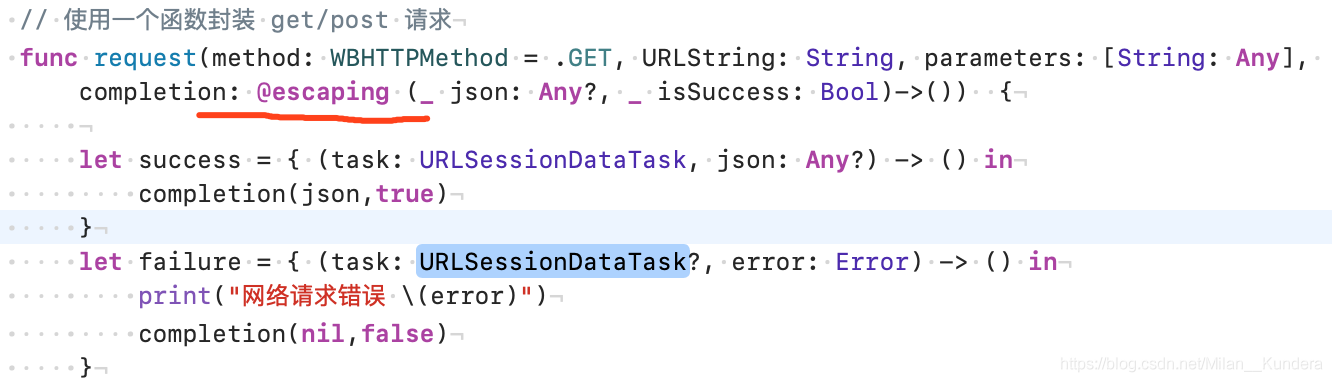Viewport: 1332px width, 382px height.
Task: Click the failure constant name
Action: point(190,262)
